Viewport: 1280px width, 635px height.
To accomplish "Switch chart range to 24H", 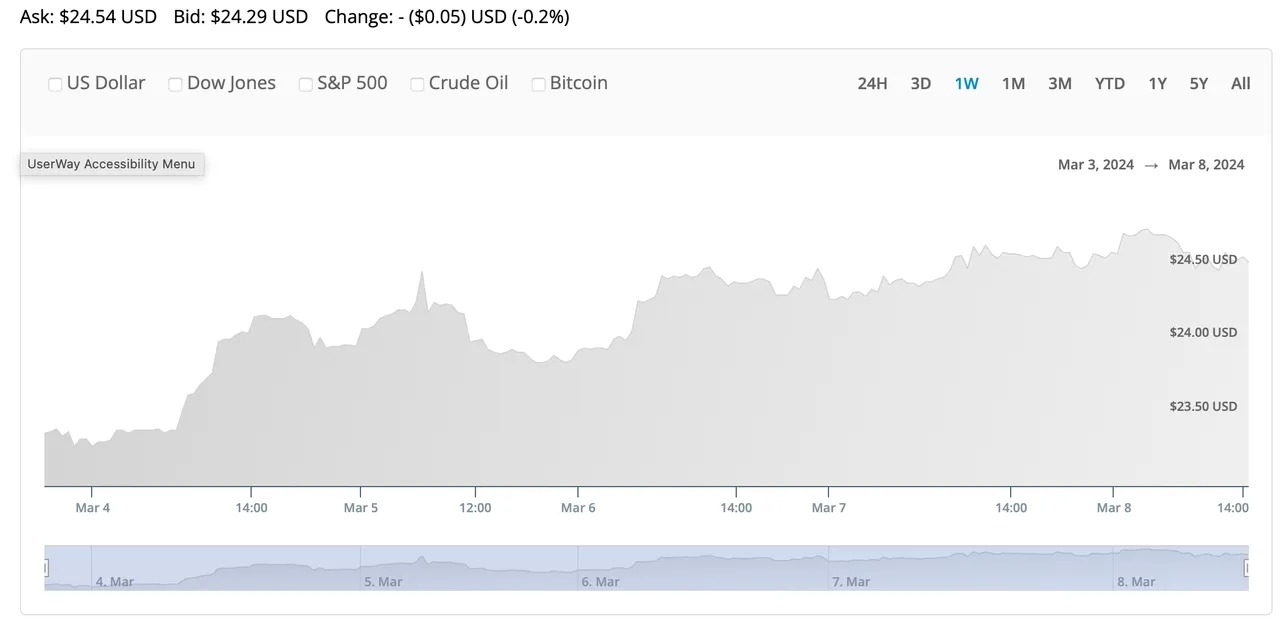I will [872, 84].
